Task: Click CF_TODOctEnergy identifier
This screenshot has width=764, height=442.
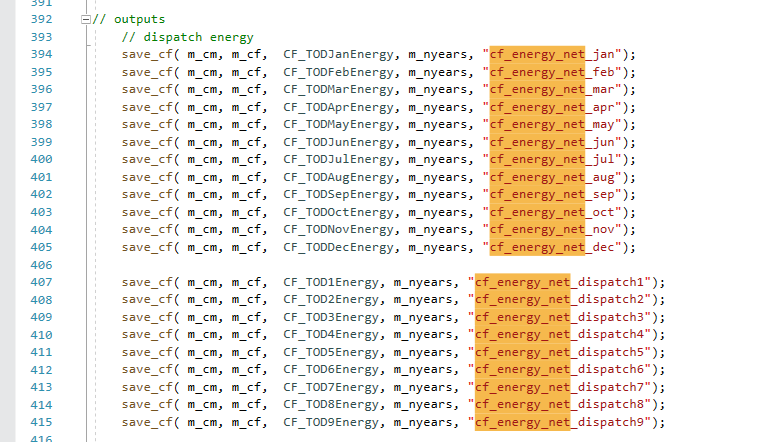Action: [339, 212]
